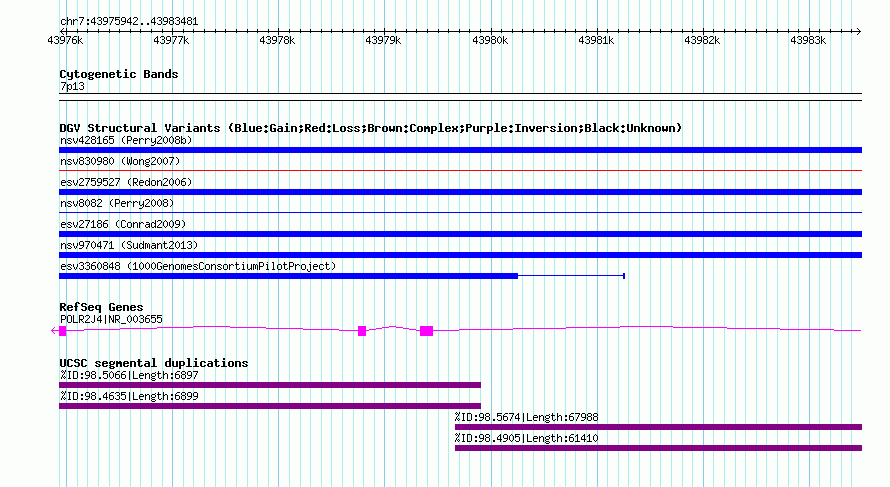This screenshot has height=487, width=890.
Task: Click the purple bar for Length:61410 duplication
Action: coord(658,448)
